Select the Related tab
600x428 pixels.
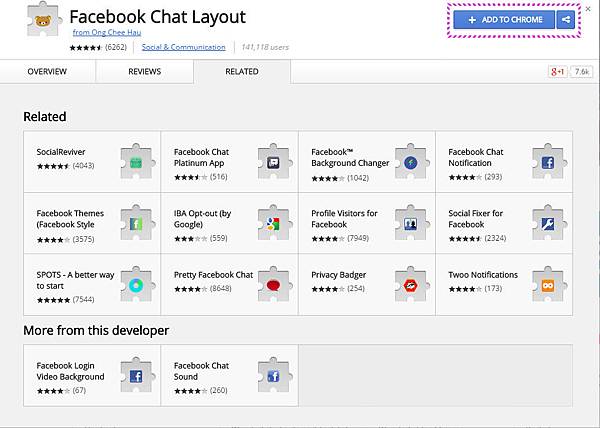[242, 72]
